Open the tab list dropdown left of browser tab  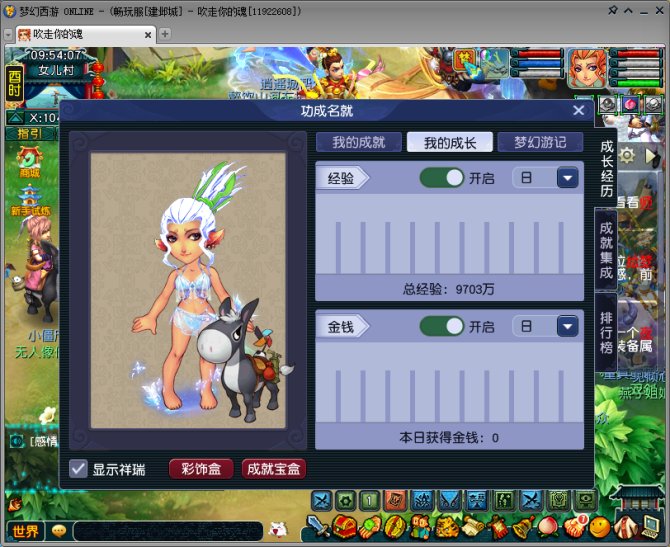tap(8, 35)
